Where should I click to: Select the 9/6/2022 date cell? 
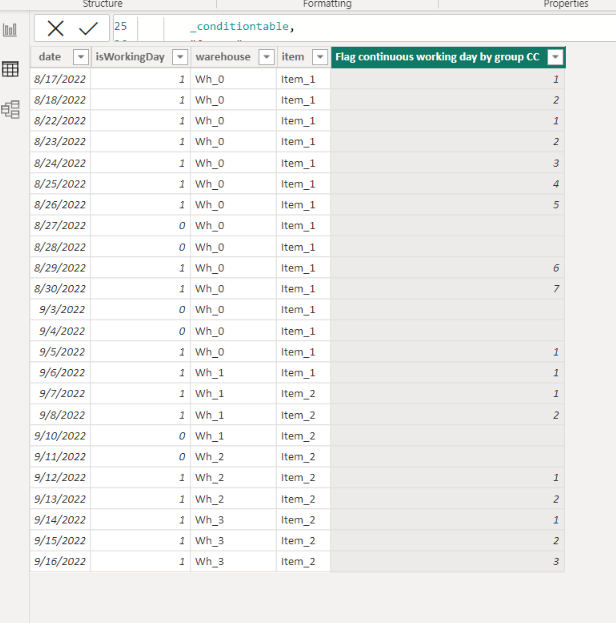60,372
